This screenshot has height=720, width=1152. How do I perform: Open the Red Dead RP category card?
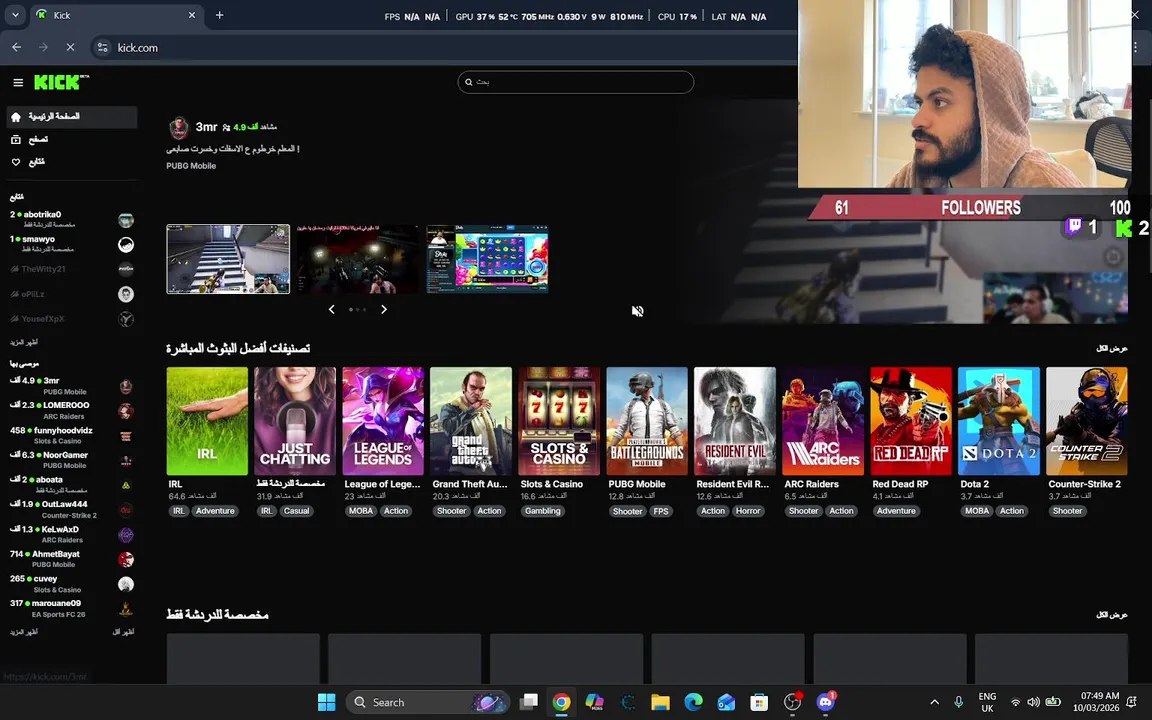[911, 421]
